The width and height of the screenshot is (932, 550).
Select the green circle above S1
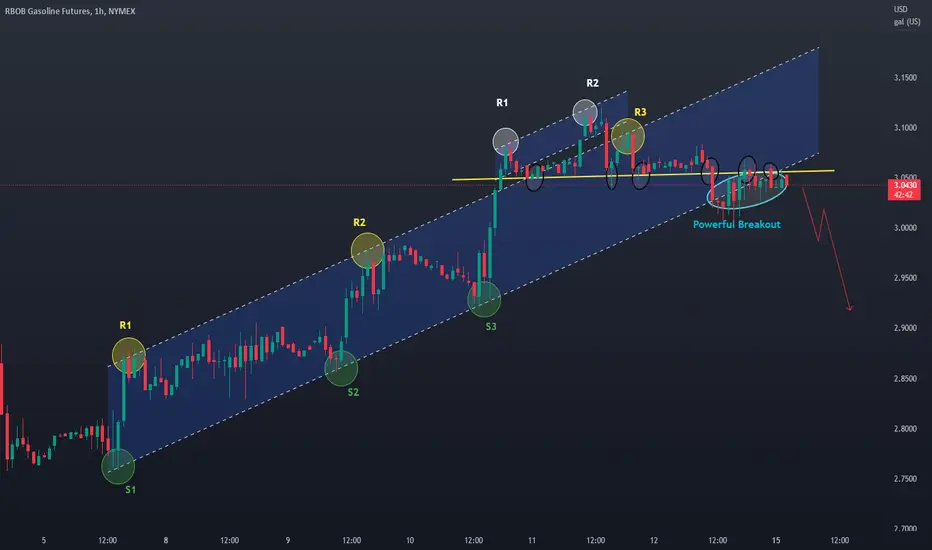click(118, 467)
